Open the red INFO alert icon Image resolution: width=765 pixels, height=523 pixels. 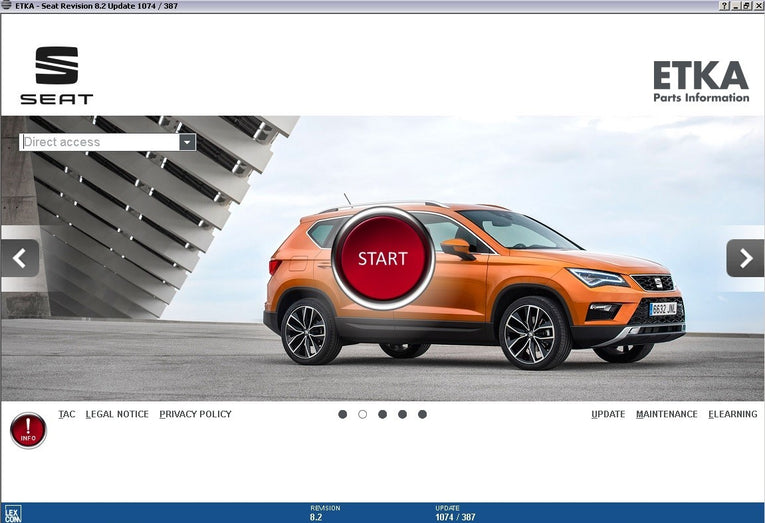tap(28, 431)
